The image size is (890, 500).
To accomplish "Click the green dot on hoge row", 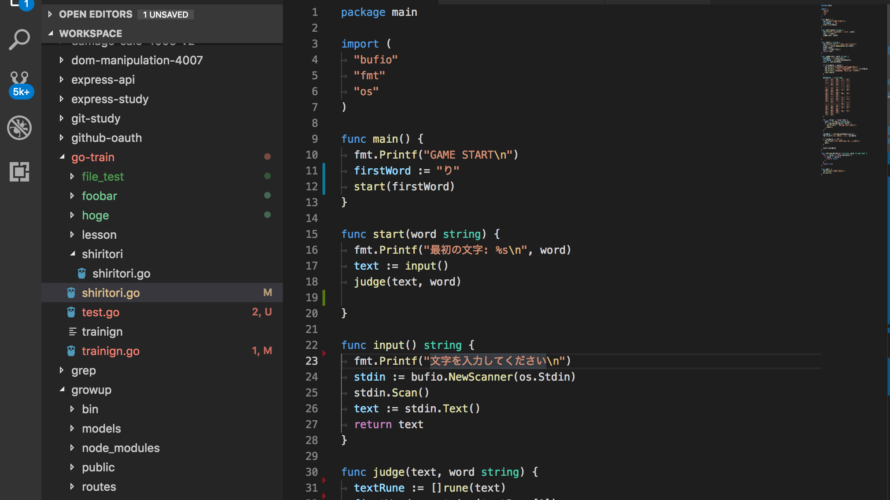I will (267, 215).
